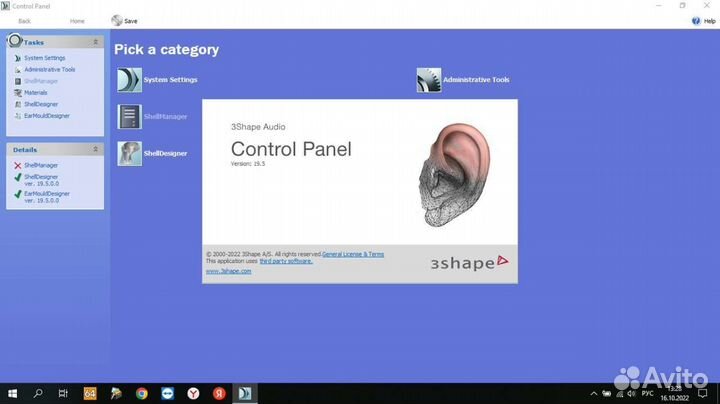
Task: Open Help in the top right
Action: (x=703, y=21)
